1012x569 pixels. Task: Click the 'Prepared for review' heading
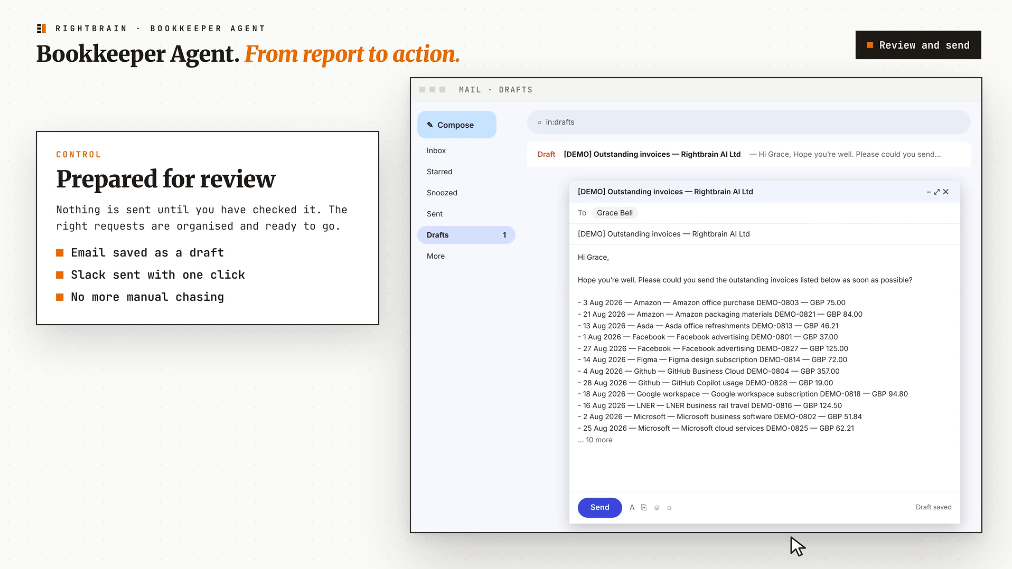click(x=166, y=179)
